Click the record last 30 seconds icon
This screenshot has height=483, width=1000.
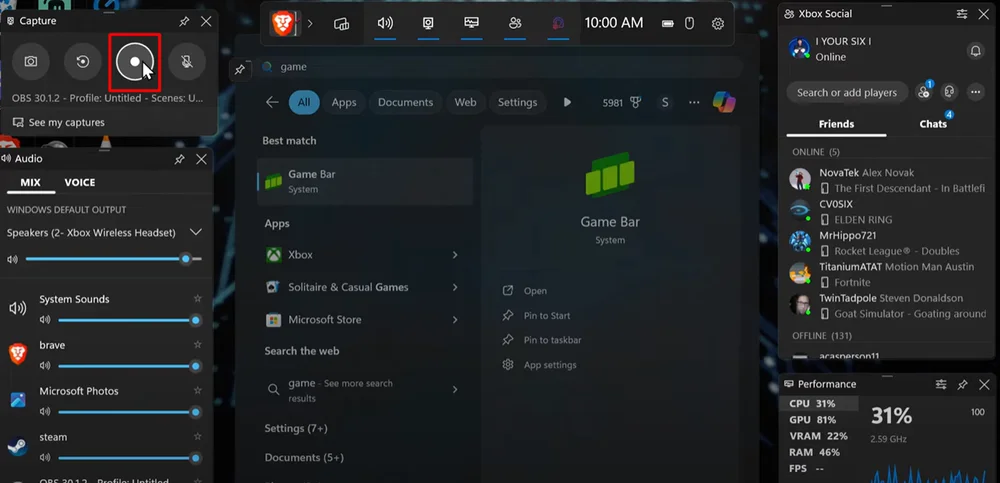tap(82, 62)
